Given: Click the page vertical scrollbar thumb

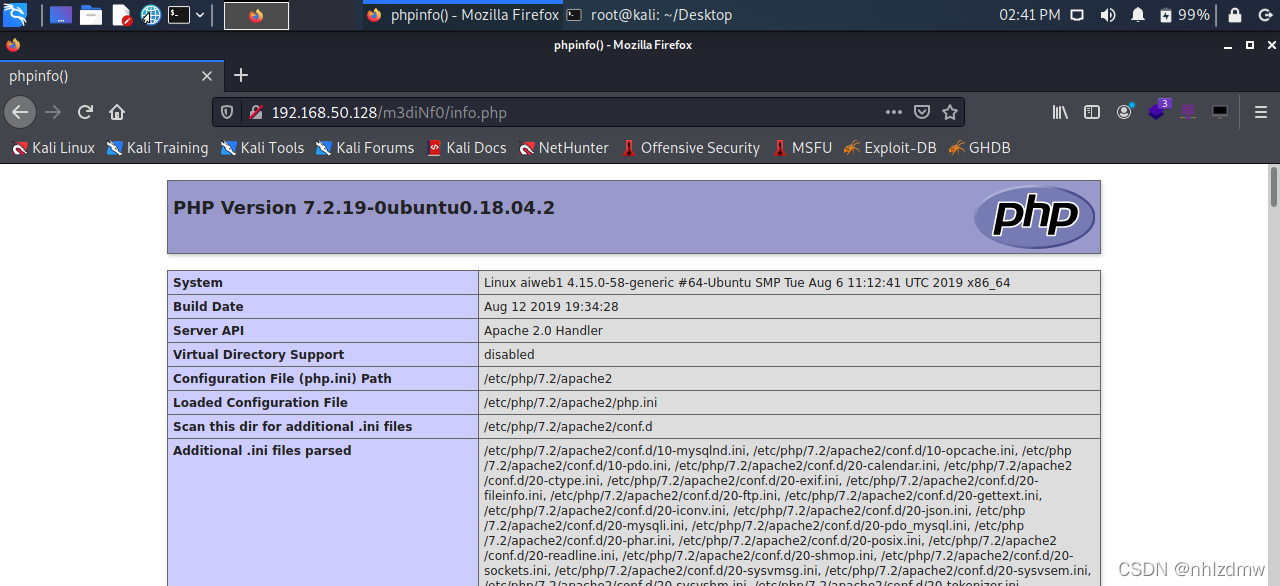Looking at the screenshot, I should (1273, 187).
